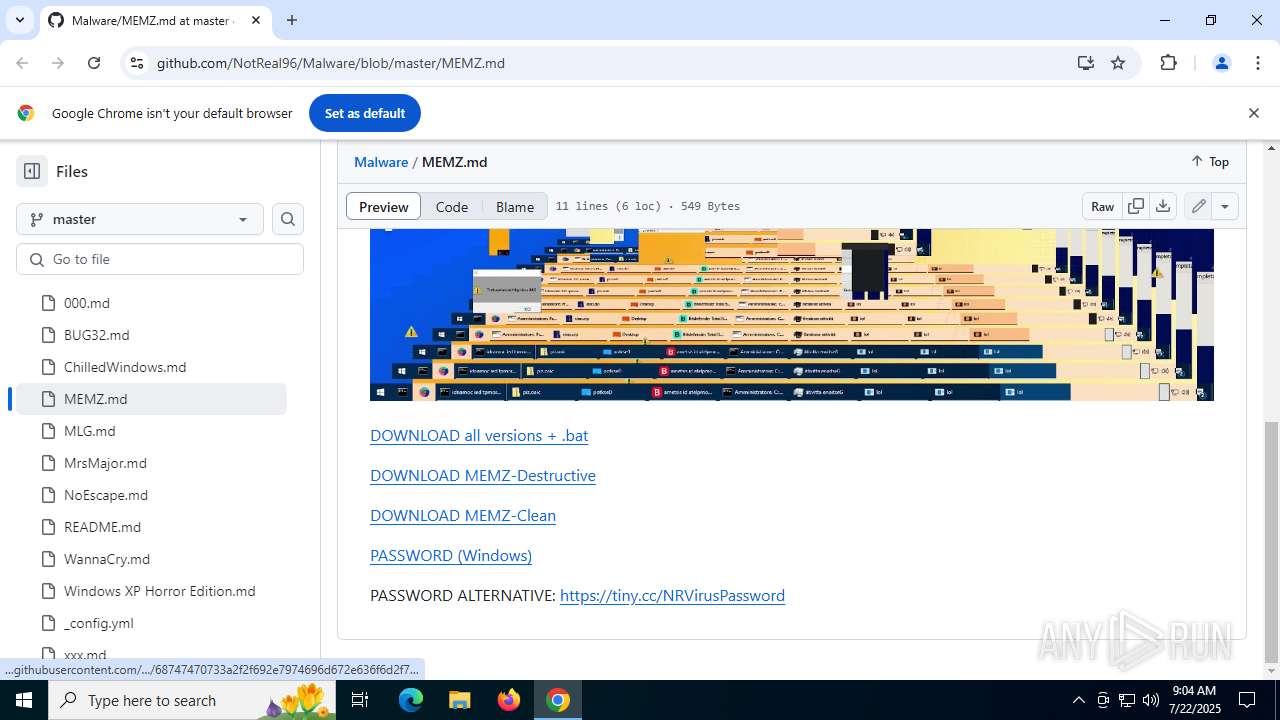The width and height of the screenshot is (1280, 720).
Task: Show hidden system tray icons
Action: point(1078,700)
